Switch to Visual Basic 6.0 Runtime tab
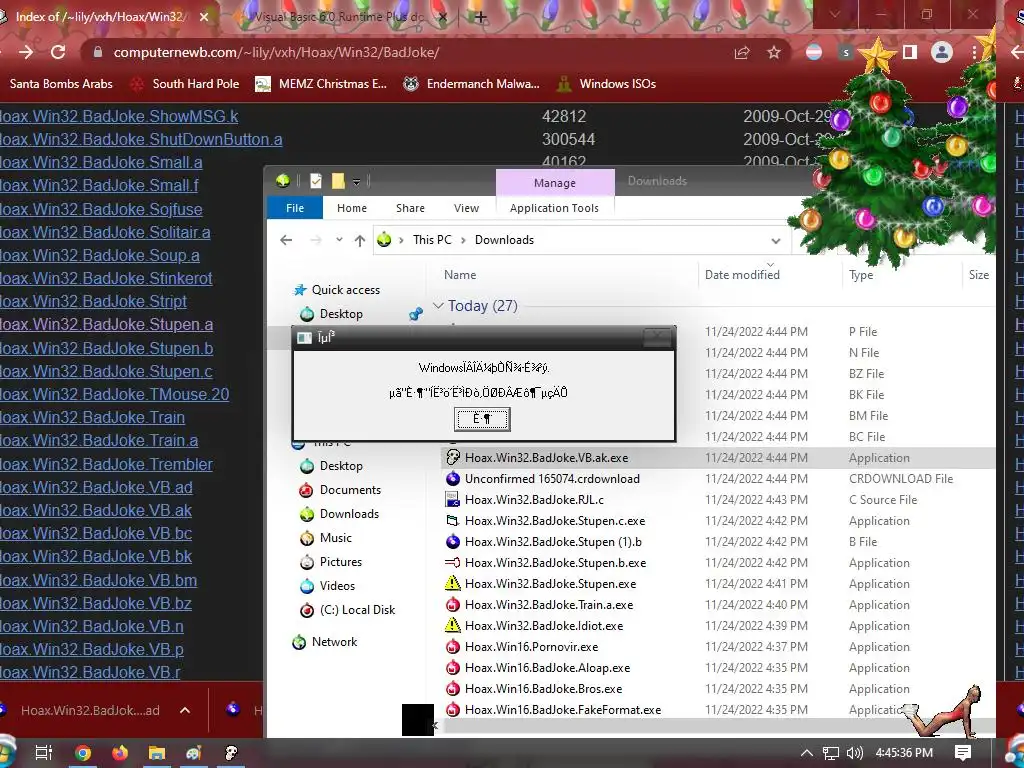 340,17
